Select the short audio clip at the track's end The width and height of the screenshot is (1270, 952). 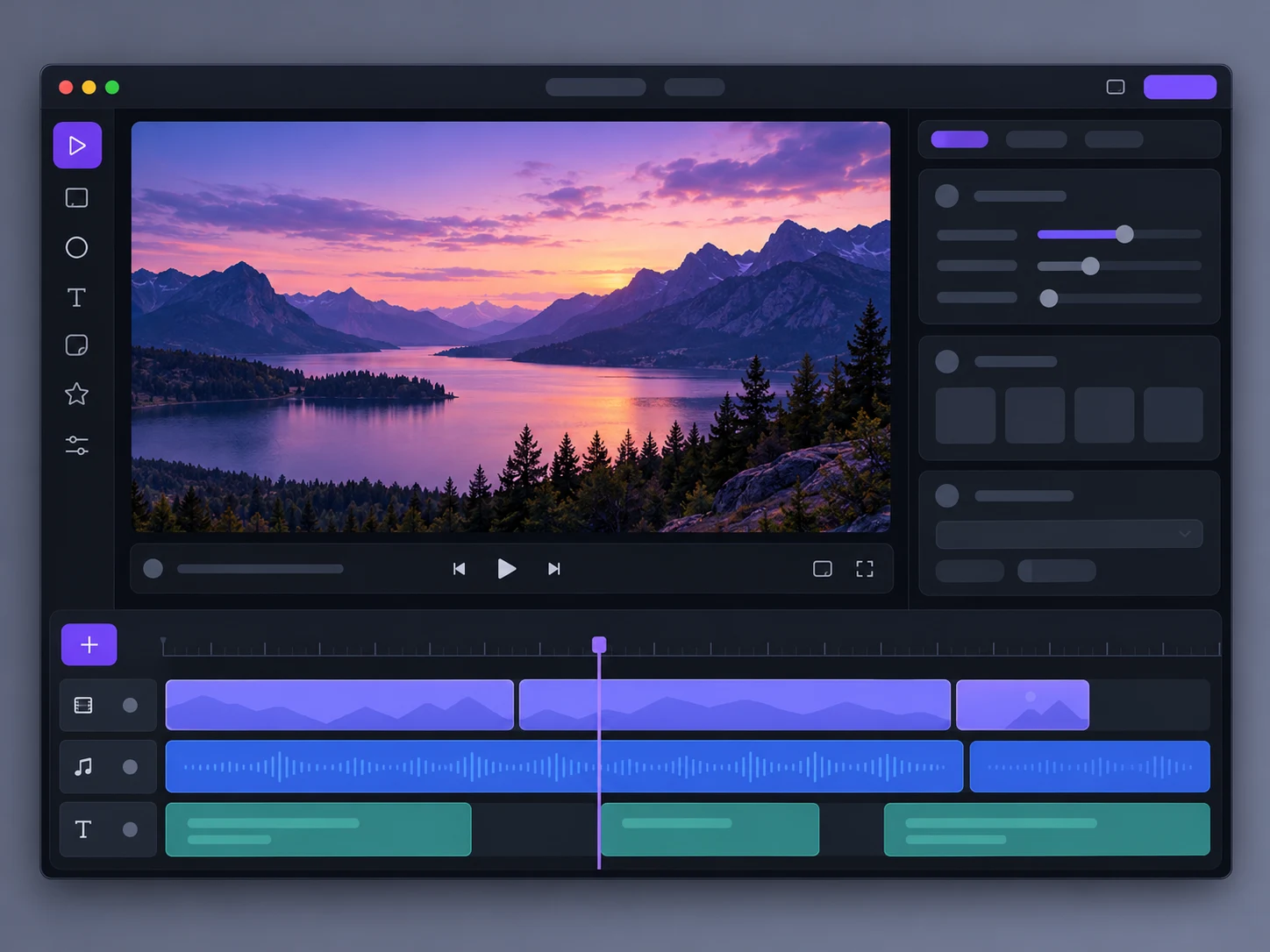(1090, 766)
